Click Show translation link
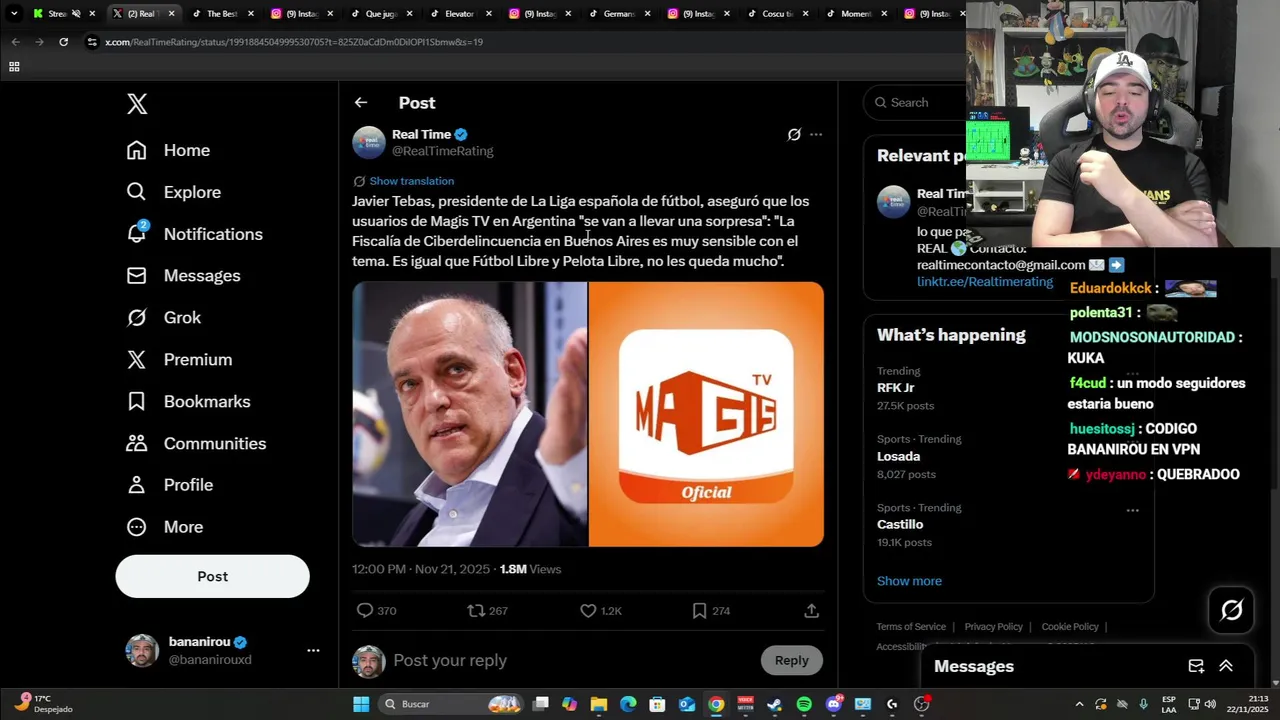Screen dimensions: 1280x720 pyautogui.click(x=411, y=181)
